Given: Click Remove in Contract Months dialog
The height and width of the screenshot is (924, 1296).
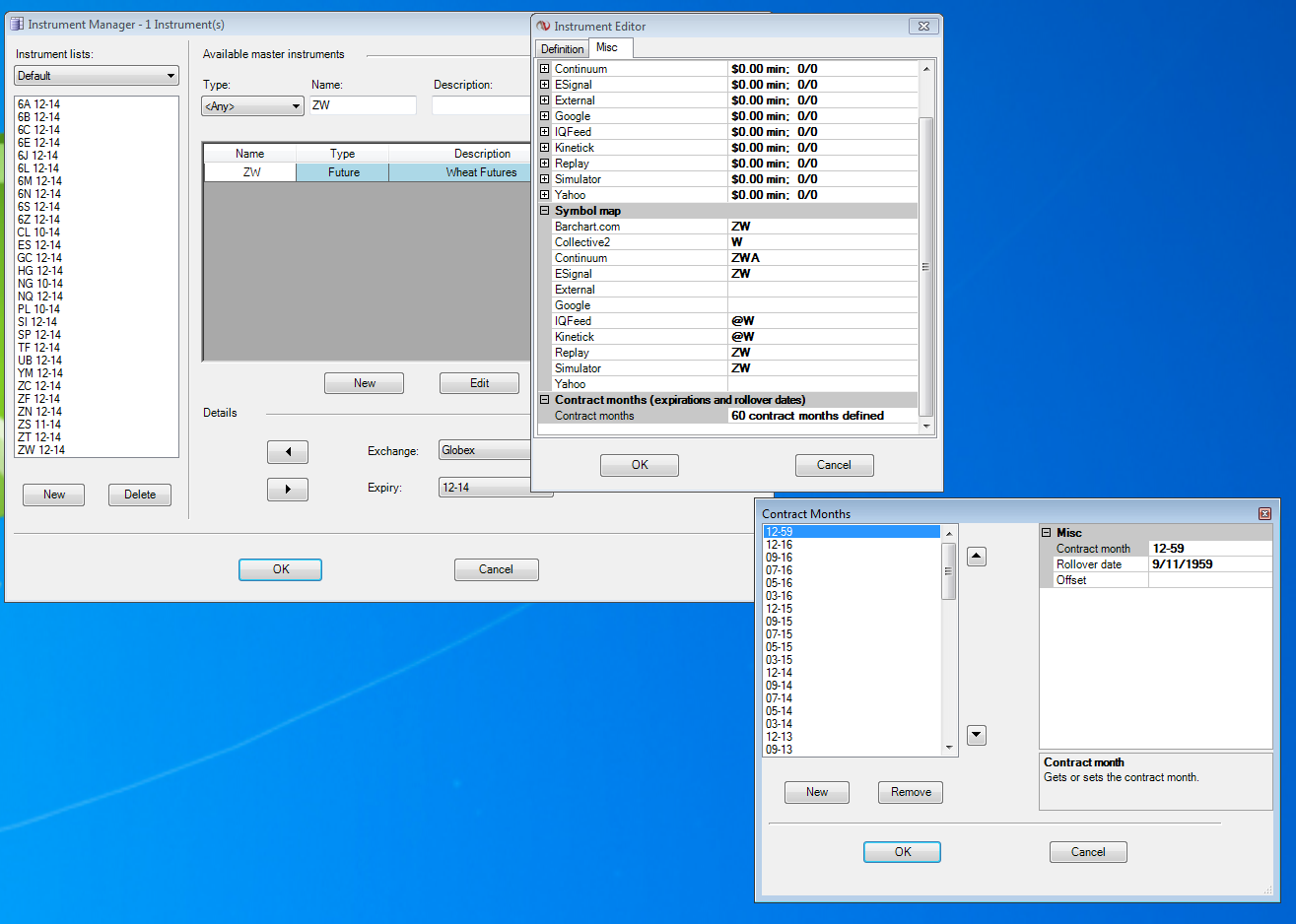Looking at the screenshot, I should (x=910, y=792).
